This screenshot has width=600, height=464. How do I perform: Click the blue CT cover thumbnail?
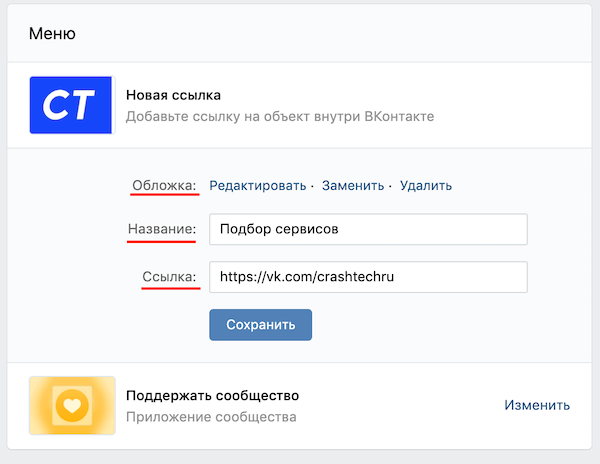tap(72, 105)
